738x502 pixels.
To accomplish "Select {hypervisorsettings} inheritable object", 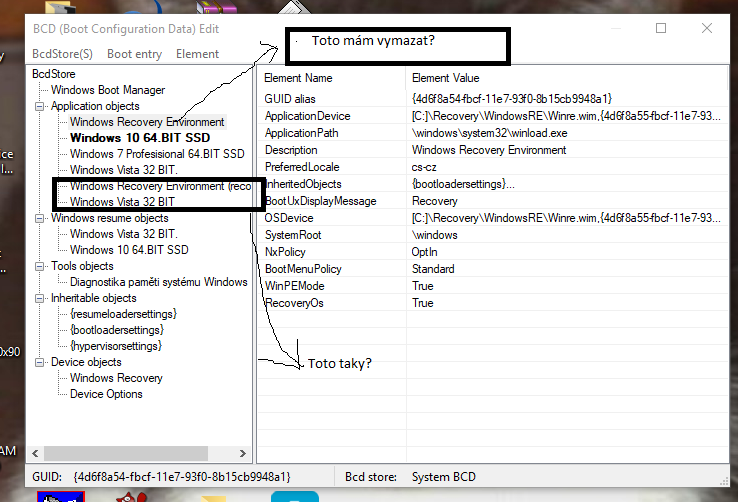I will pyautogui.click(x=116, y=346).
